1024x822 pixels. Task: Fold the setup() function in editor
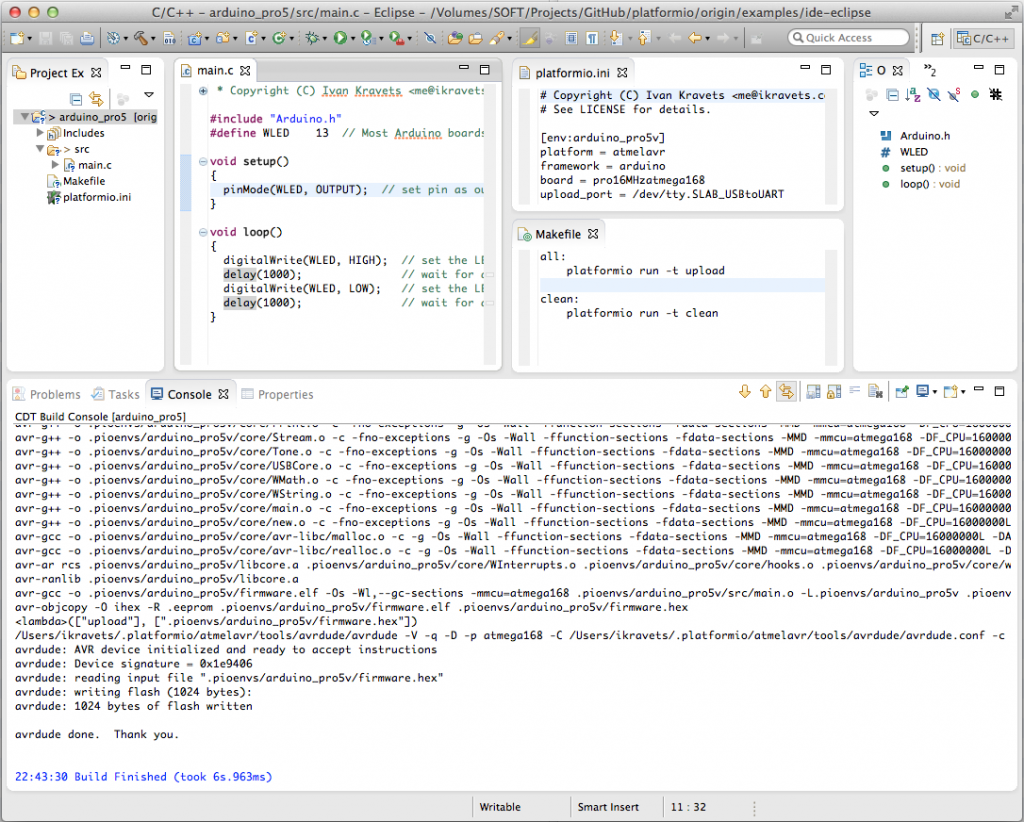click(x=203, y=161)
